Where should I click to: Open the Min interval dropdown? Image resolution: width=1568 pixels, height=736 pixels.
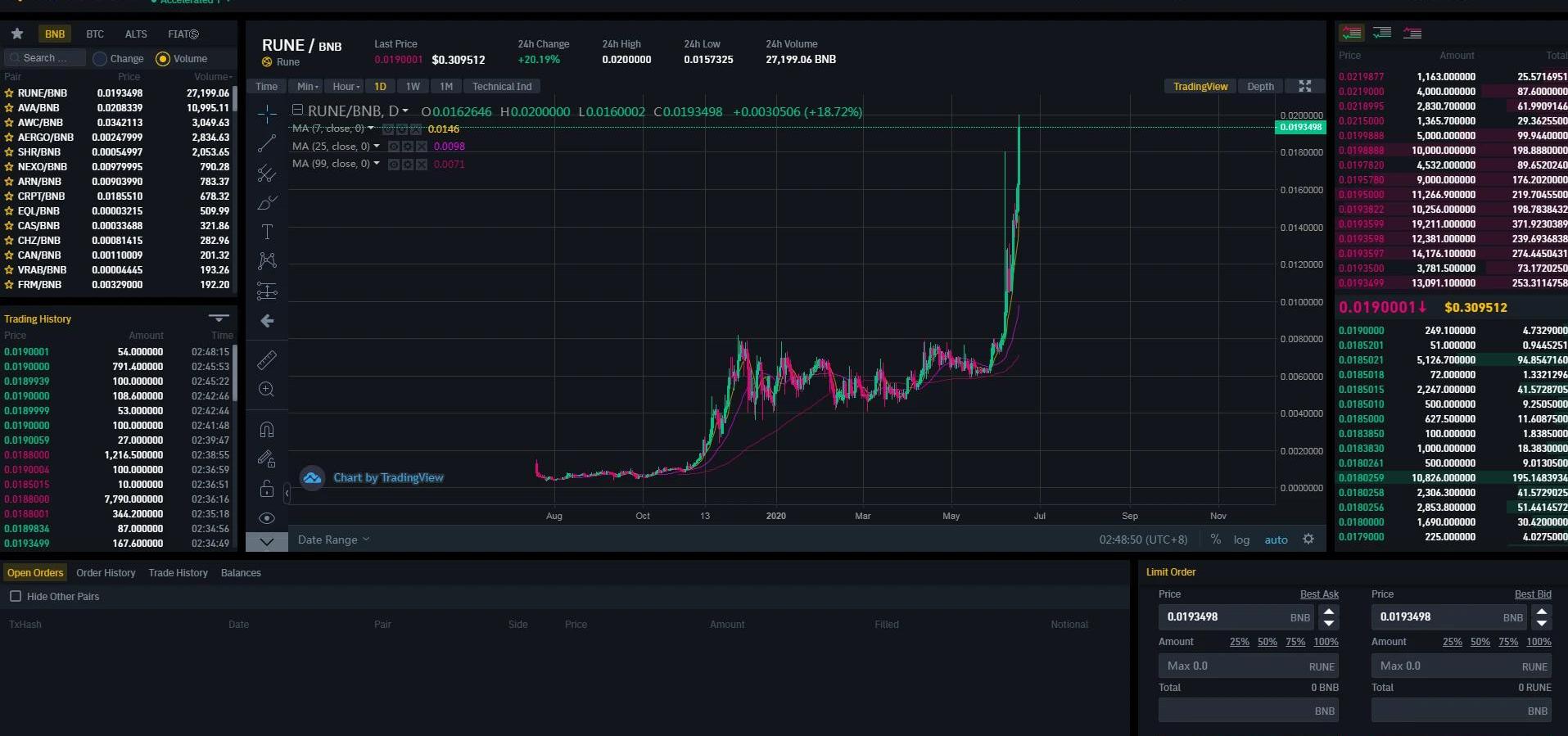pyautogui.click(x=307, y=86)
